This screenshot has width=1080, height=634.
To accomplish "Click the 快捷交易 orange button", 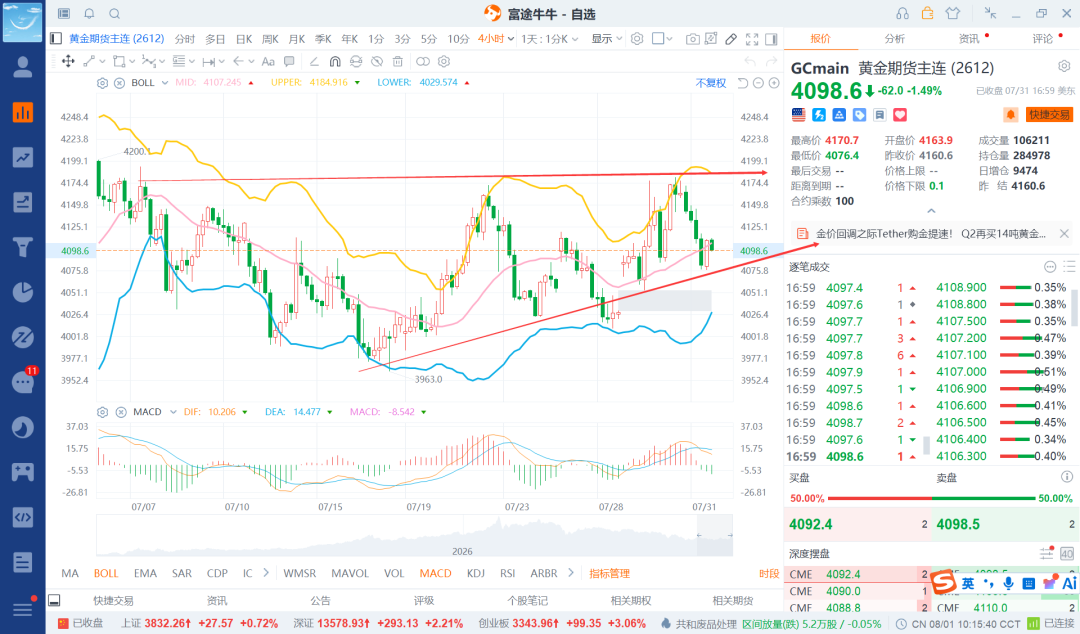I will [x=1050, y=114].
